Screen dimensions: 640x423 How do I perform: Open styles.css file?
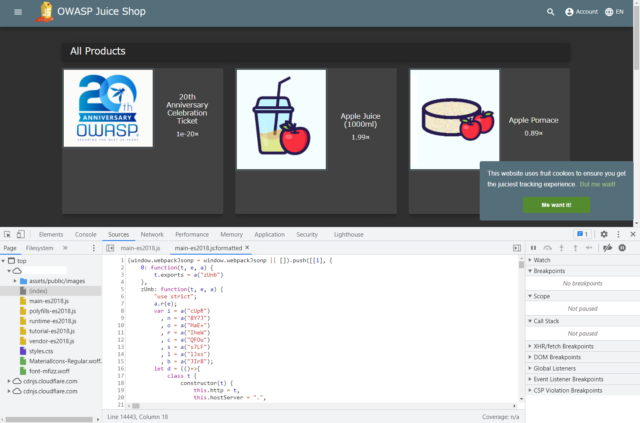click(41, 351)
